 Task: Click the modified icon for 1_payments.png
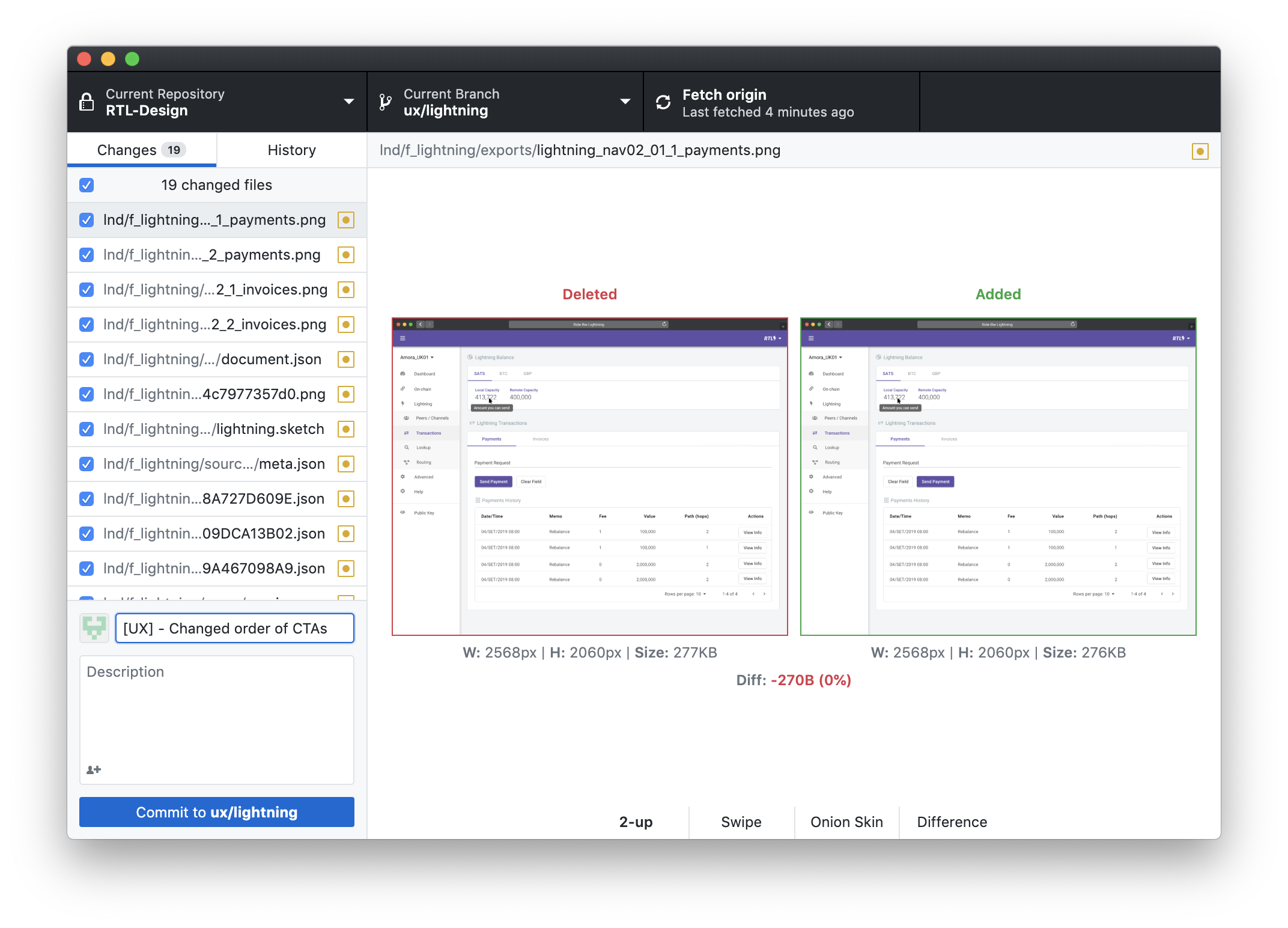click(346, 220)
